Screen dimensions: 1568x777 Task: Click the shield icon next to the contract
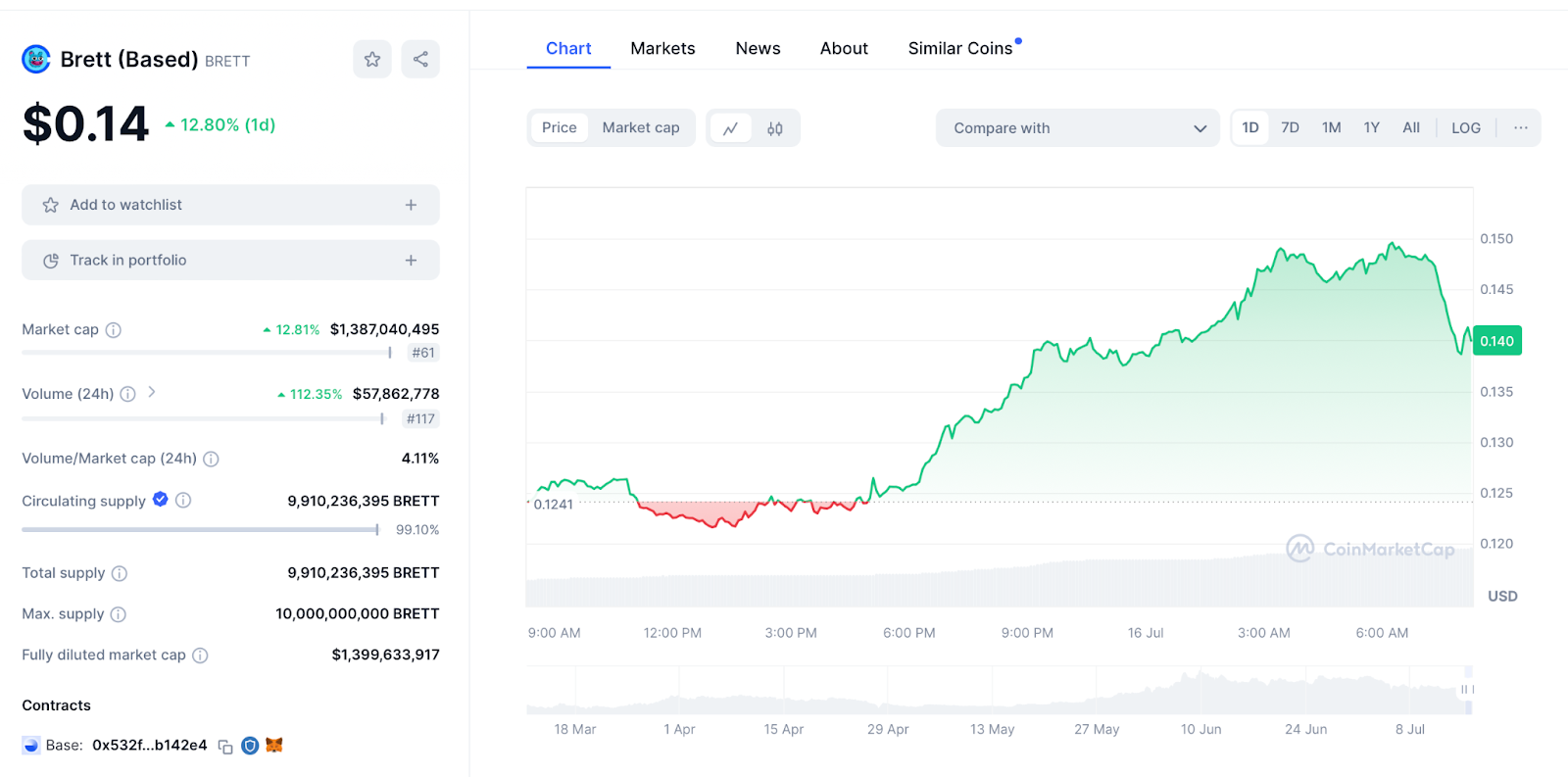click(x=250, y=746)
